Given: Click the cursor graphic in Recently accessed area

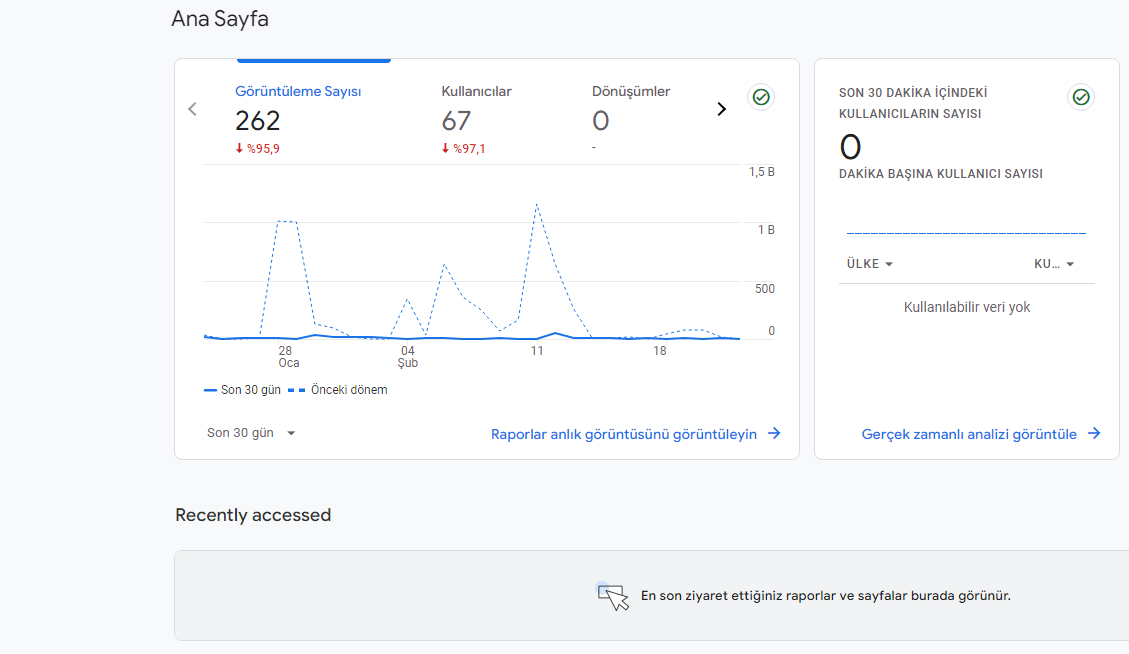Looking at the screenshot, I should coord(614,594).
